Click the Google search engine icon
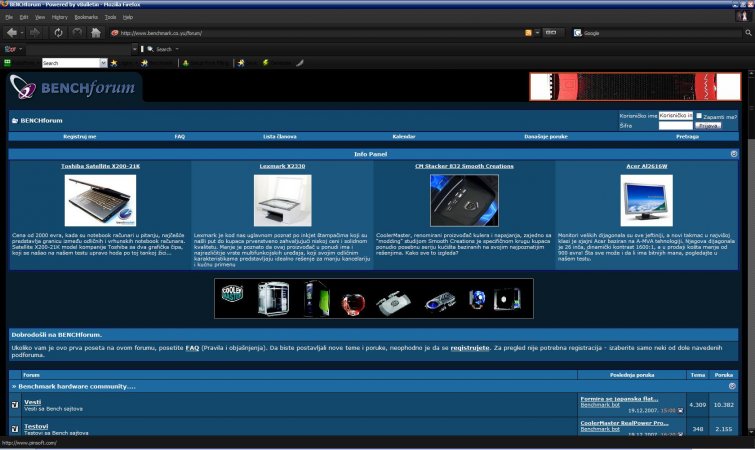Viewport: 755px width, 450px height. pos(577,33)
